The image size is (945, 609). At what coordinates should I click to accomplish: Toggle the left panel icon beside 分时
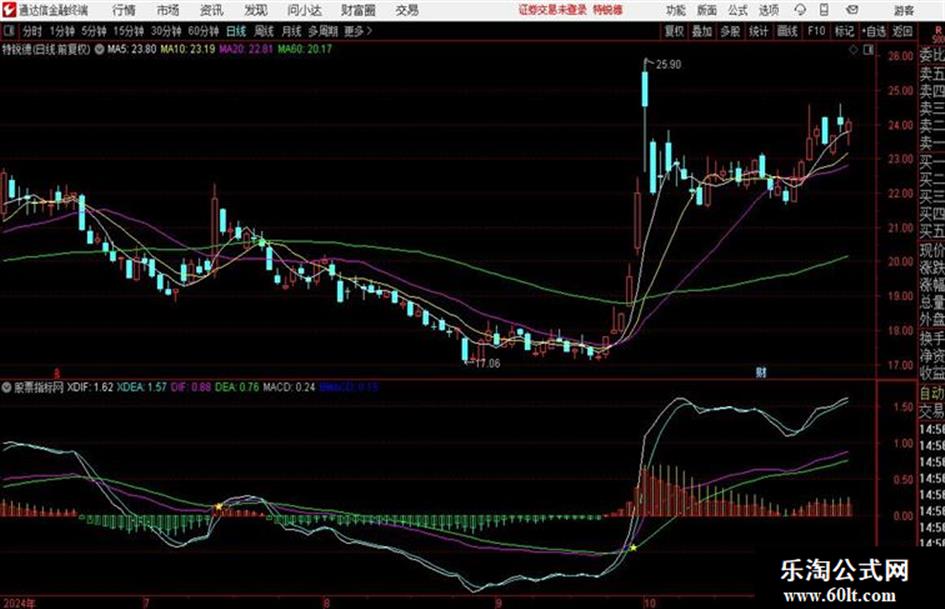click(x=8, y=31)
